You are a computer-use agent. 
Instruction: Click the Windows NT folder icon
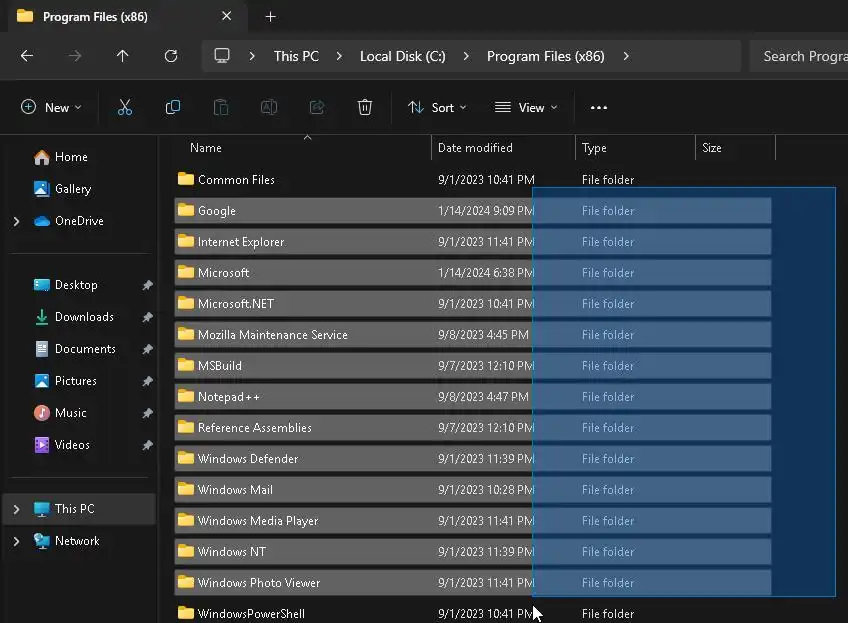coord(186,551)
